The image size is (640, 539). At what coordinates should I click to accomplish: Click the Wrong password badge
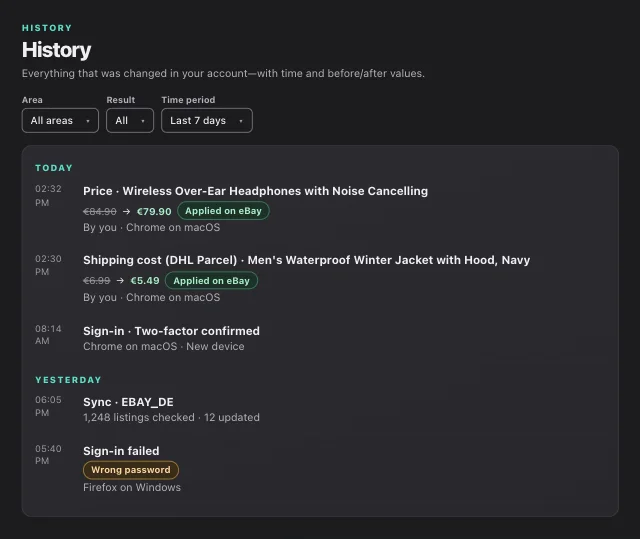131,470
